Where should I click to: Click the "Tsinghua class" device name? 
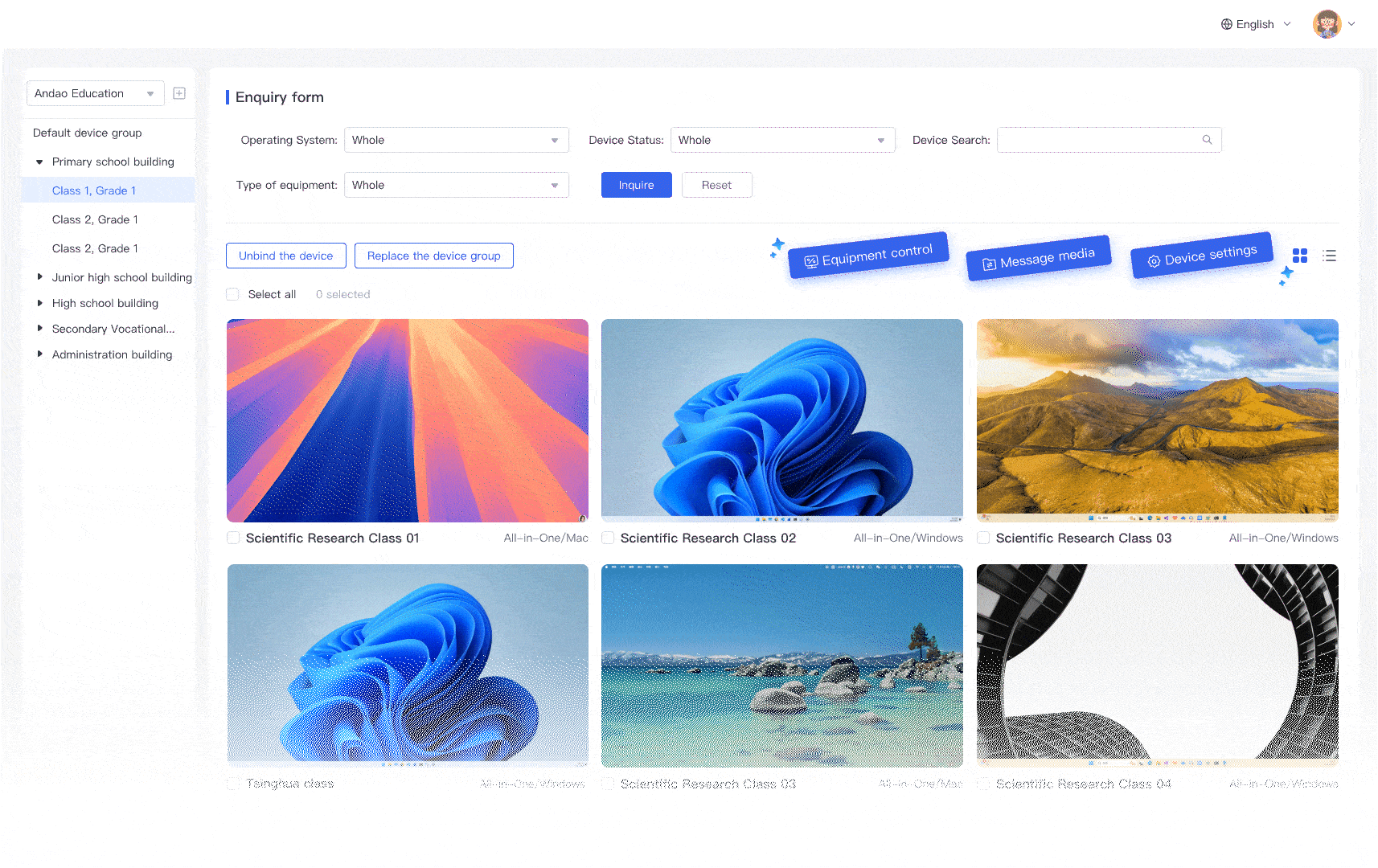290,784
